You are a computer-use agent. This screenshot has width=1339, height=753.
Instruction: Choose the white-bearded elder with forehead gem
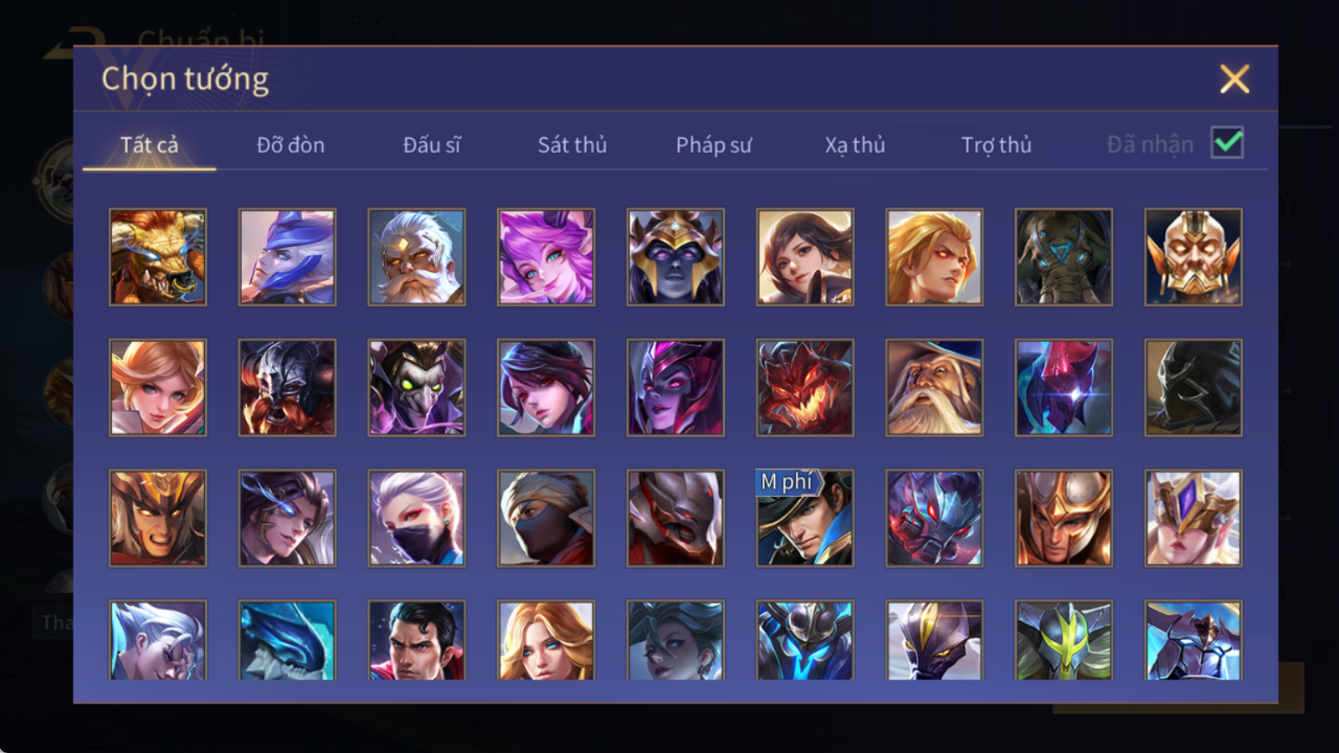click(x=417, y=257)
